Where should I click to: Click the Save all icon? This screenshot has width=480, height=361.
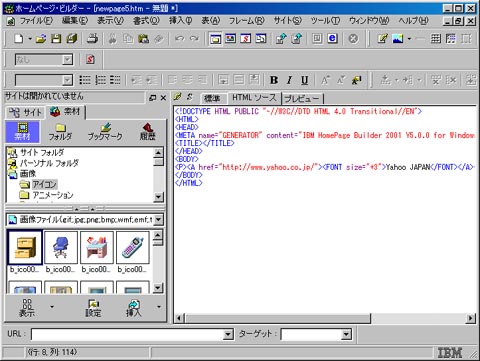point(72,39)
